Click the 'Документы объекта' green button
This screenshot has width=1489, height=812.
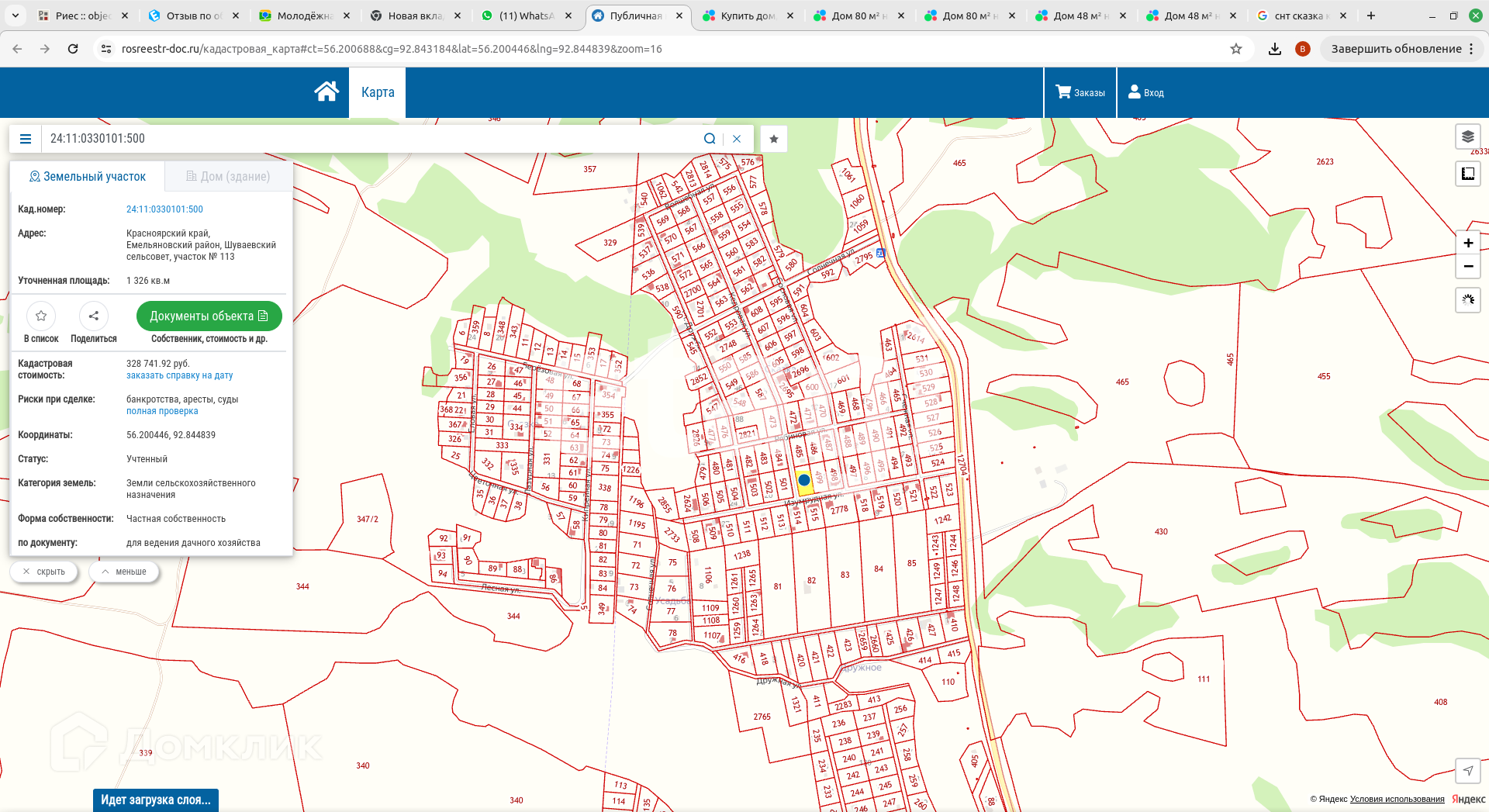coord(209,316)
